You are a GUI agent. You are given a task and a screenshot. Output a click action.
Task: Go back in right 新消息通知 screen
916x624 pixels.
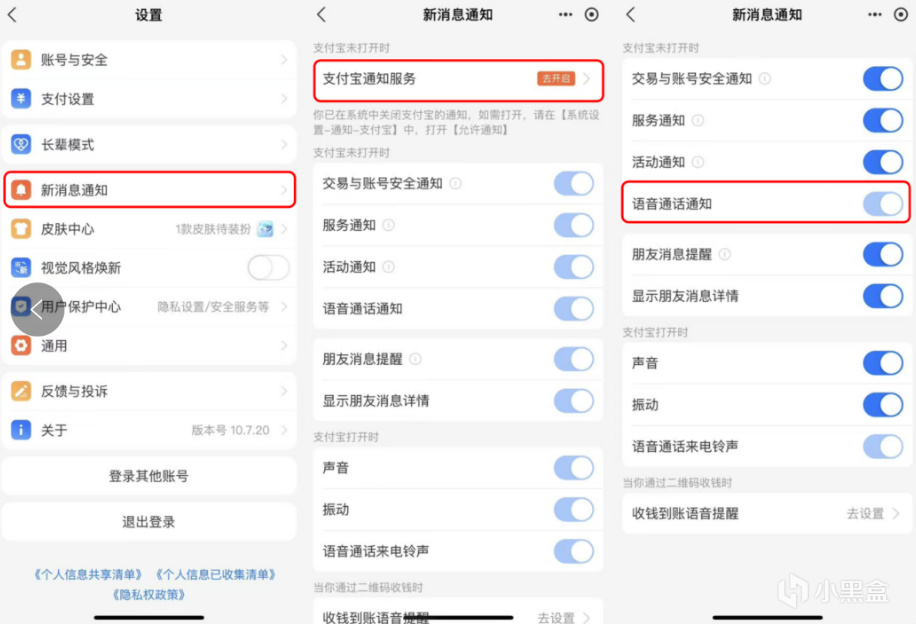(630, 15)
